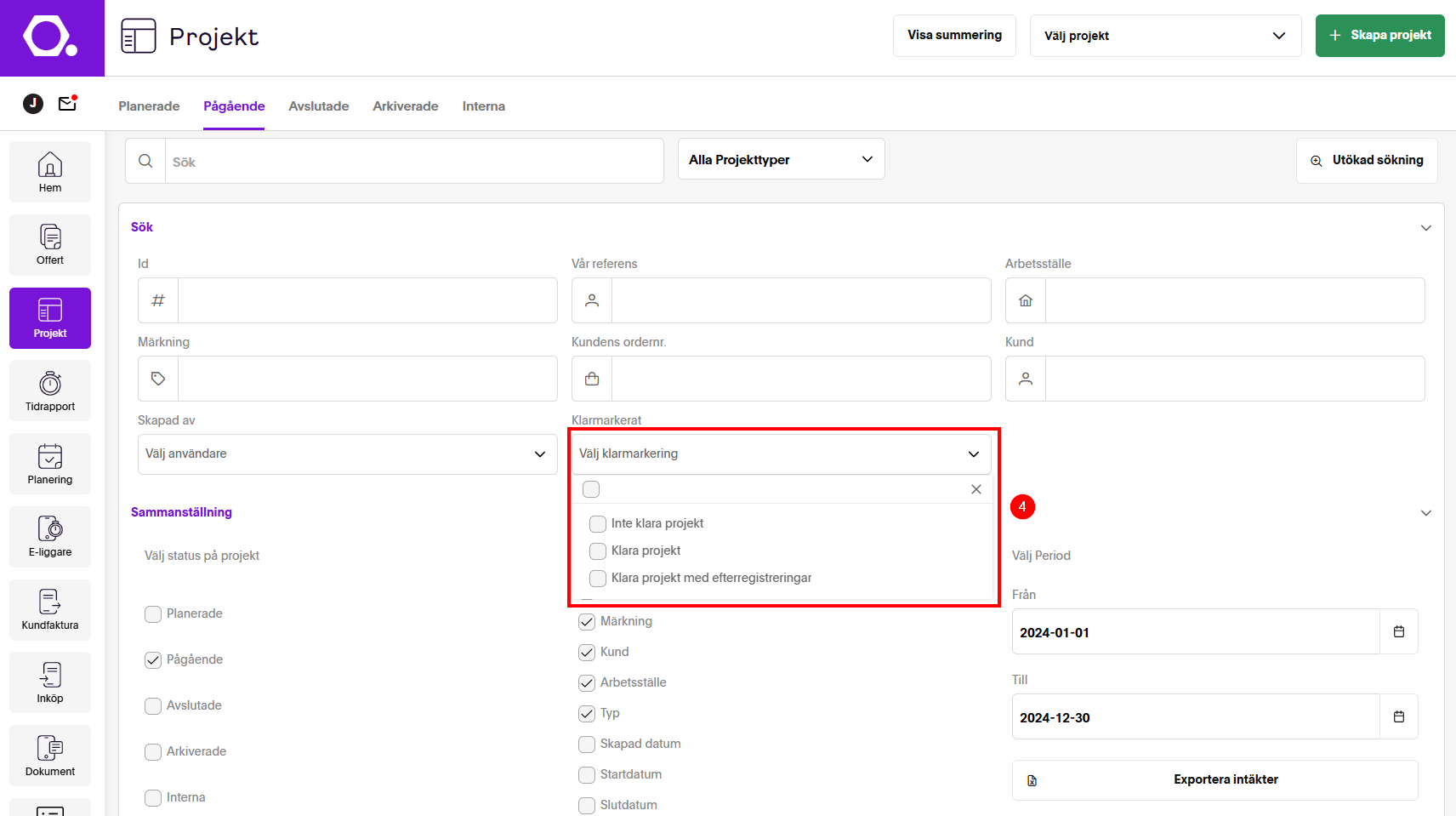Image resolution: width=1456 pixels, height=816 pixels.
Task: Select Projekt in the sidebar
Action: click(50, 318)
